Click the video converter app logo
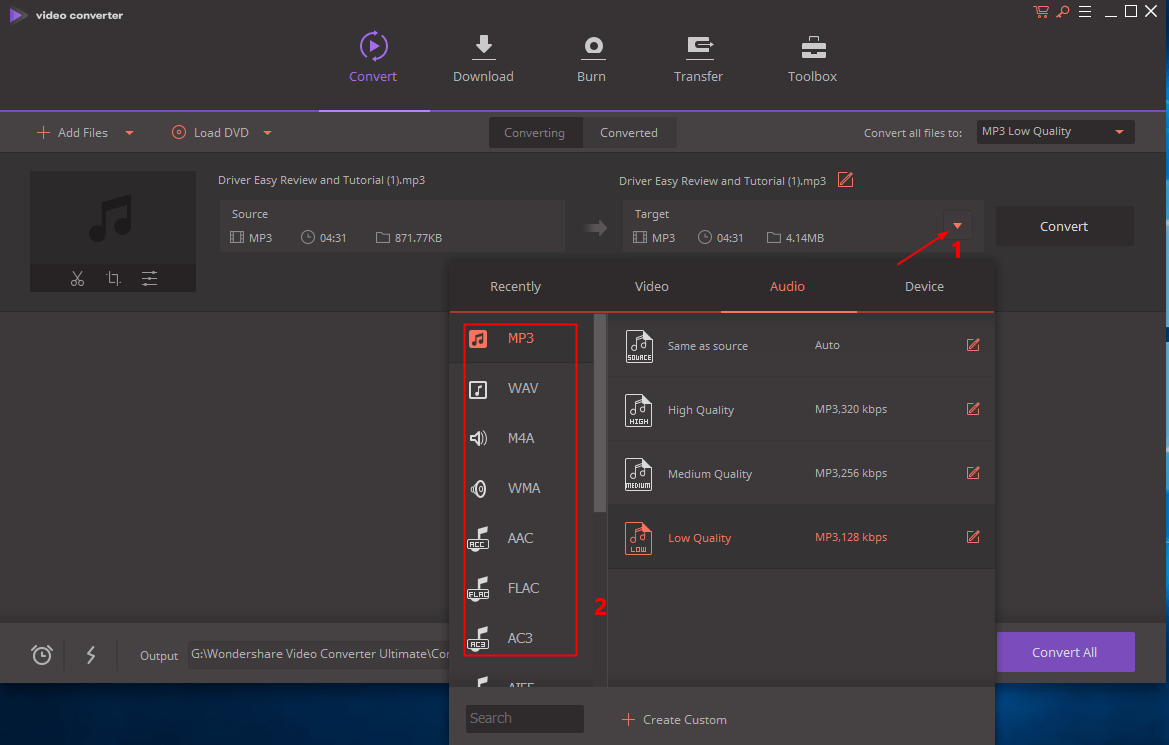The image size is (1169, 745). [x=18, y=15]
